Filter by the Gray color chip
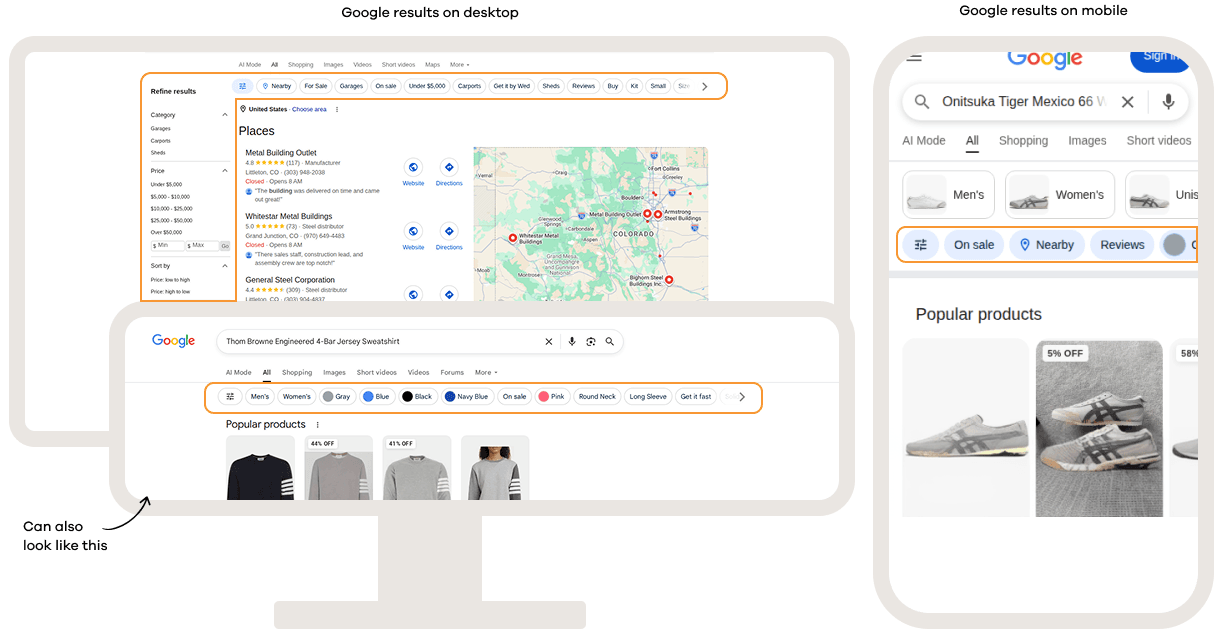This screenshot has height=633, width=1218. [336, 396]
